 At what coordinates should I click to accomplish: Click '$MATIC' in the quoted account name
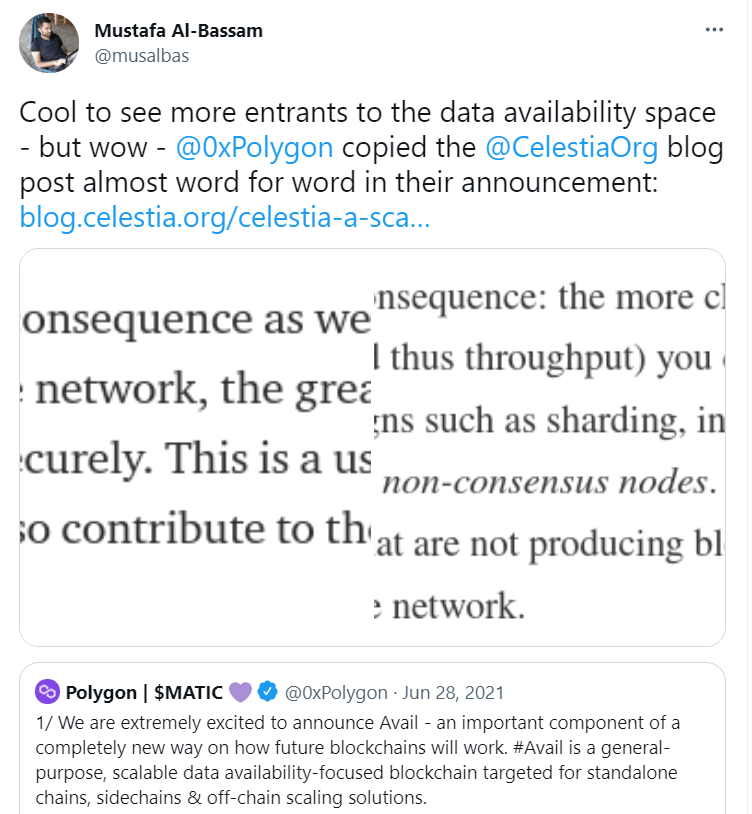(194, 692)
